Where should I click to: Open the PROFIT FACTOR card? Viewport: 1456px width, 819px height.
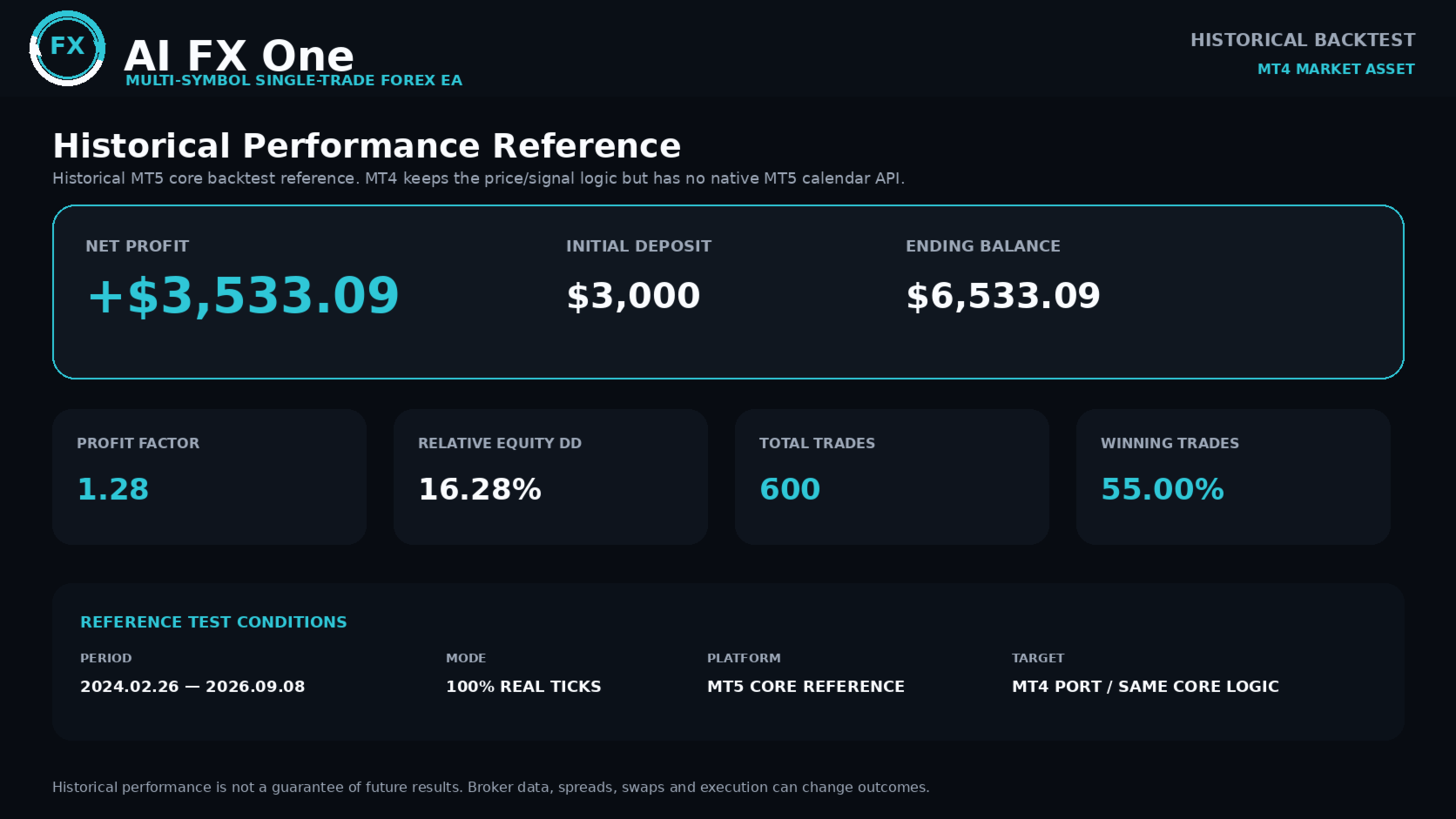[x=209, y=477]
